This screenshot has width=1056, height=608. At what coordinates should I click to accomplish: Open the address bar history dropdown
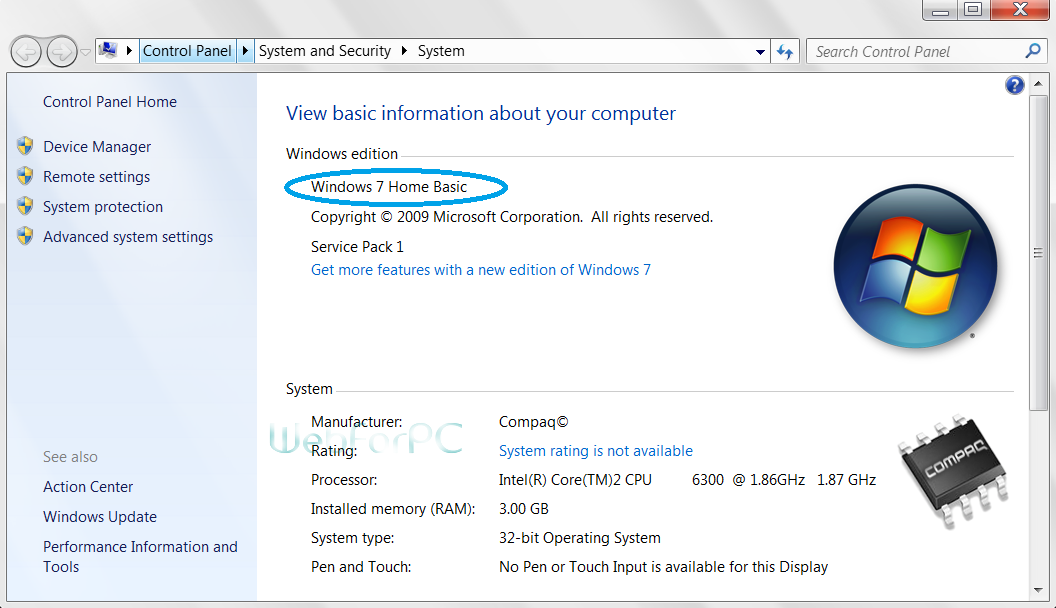point(760,52)
